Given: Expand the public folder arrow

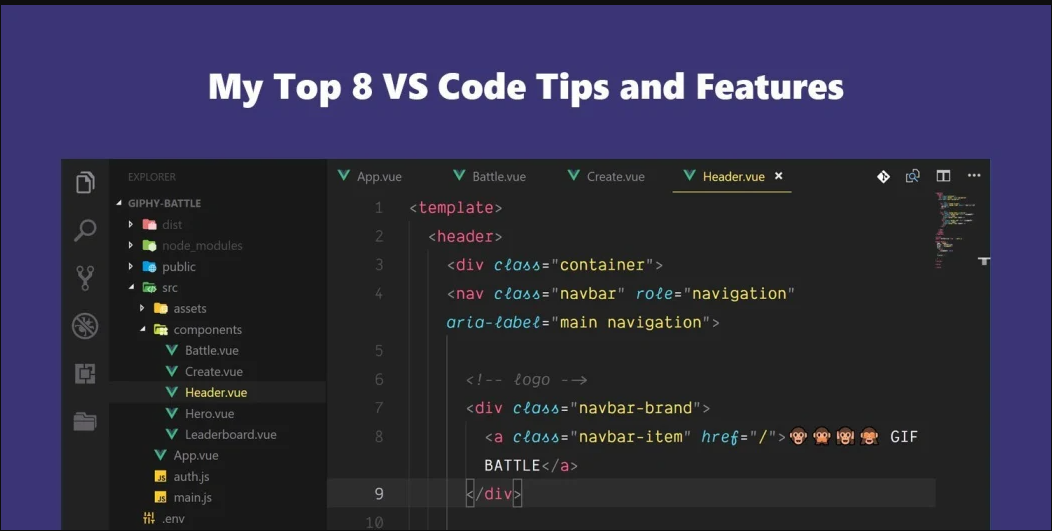Looking at the screenshot, I should click(x=131, y=267).
